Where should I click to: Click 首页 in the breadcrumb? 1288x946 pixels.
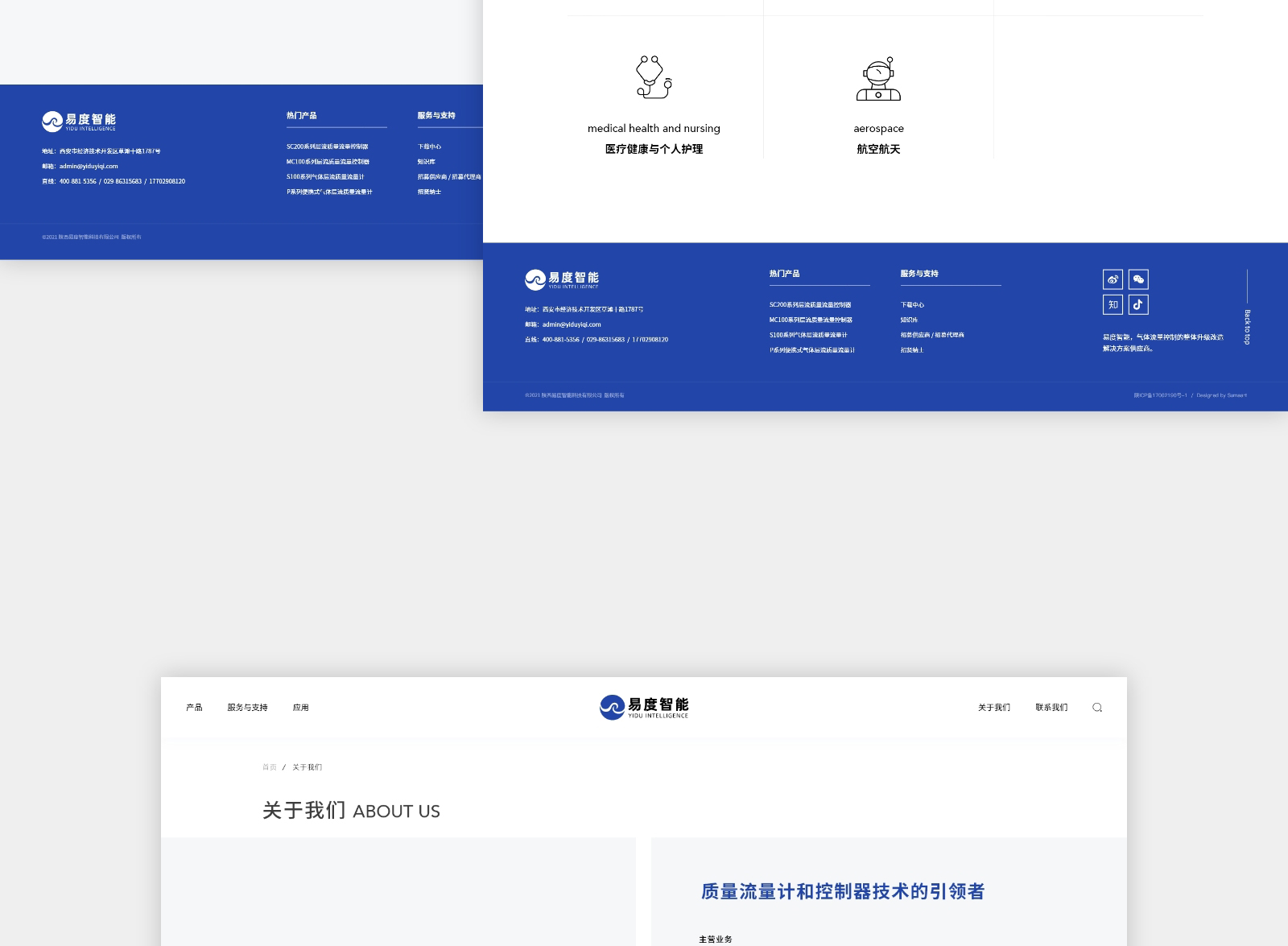[x=269, y=767]
